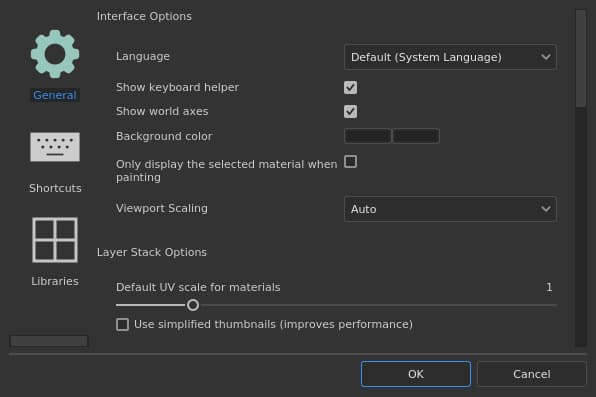
Task: Confirm settings with the OK button
Action: [416, 374]
